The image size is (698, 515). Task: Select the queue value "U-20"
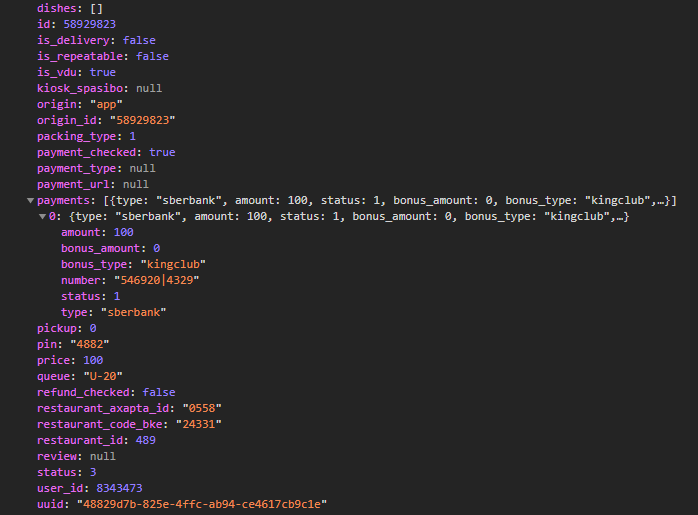[x=100, y=376]
